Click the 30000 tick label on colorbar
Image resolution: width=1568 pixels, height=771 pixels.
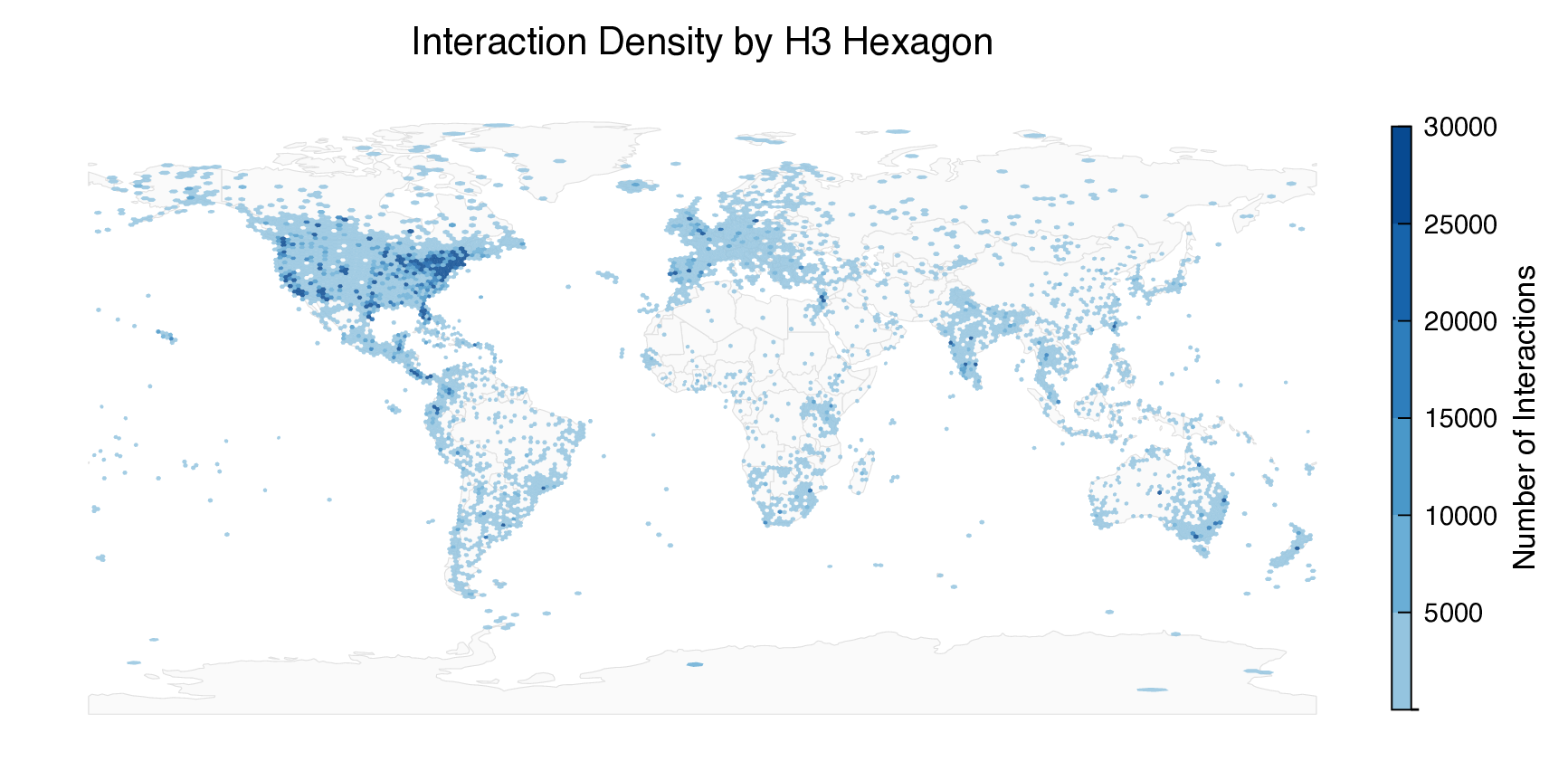[x=1459, y=128]
